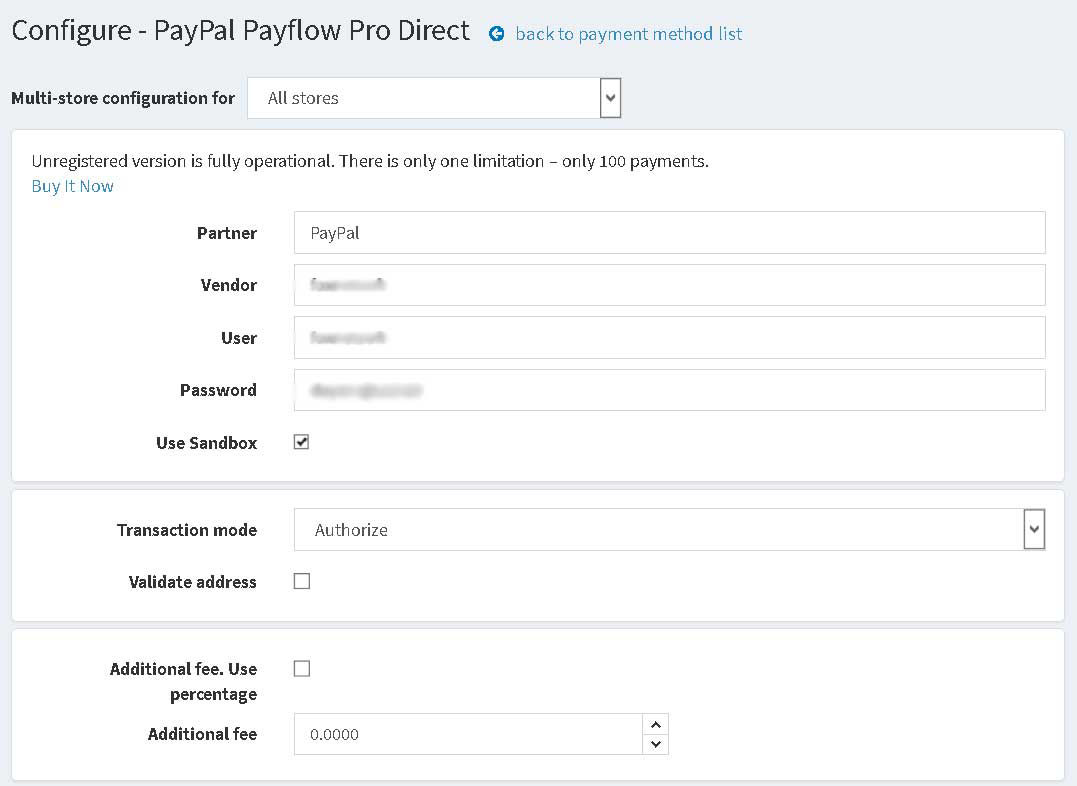Open the Transaction mode dropdown
The width and height of the screenshot is (1077, 786).
(x=670, y=530)
